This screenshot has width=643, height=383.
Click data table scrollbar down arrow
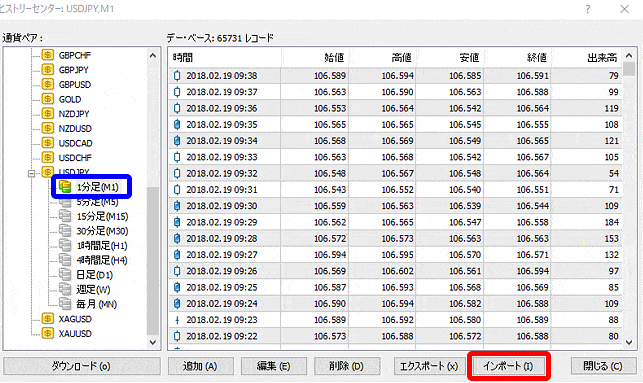tap(629, 342)
